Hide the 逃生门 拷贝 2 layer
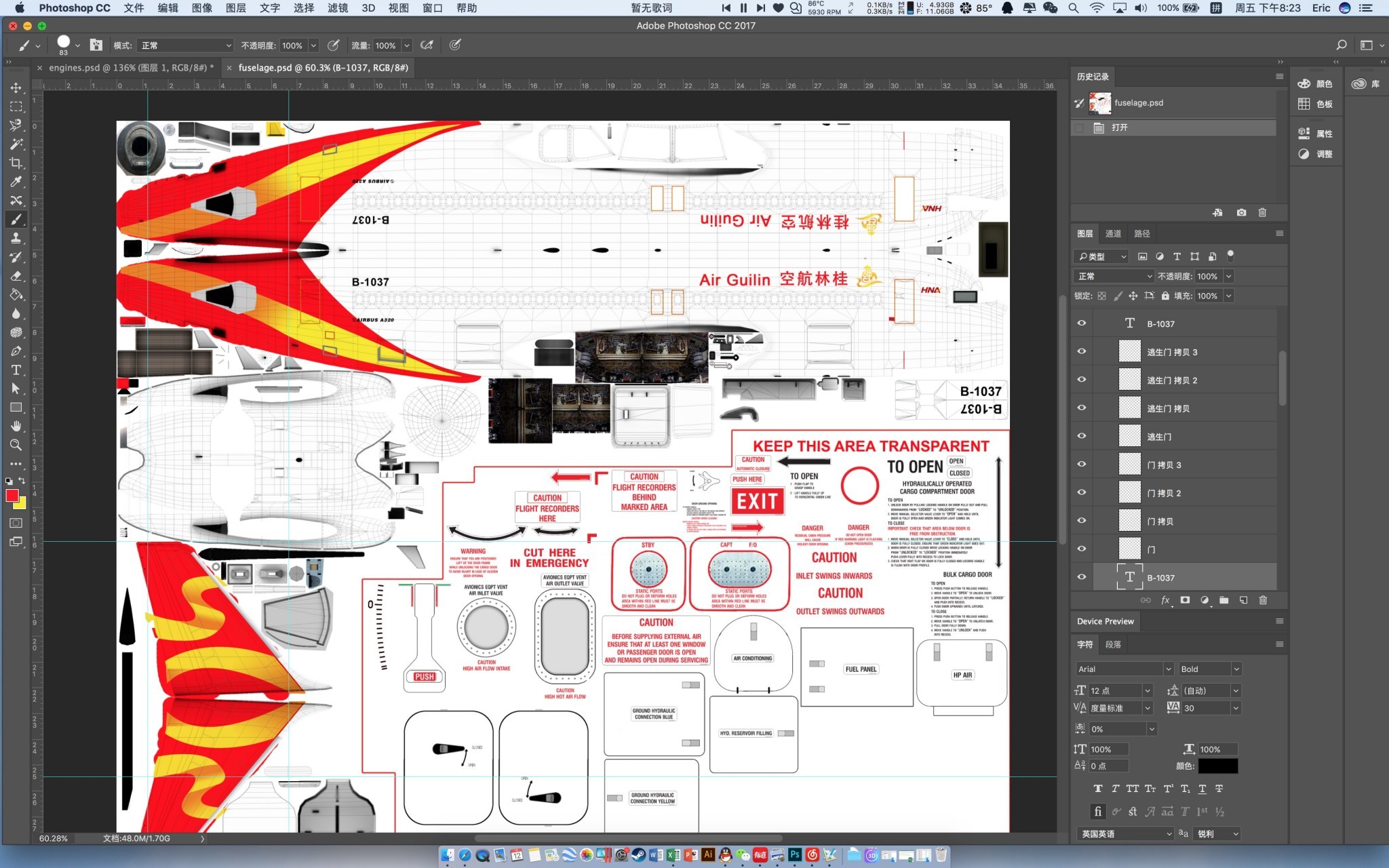 tap(1082, 380)
